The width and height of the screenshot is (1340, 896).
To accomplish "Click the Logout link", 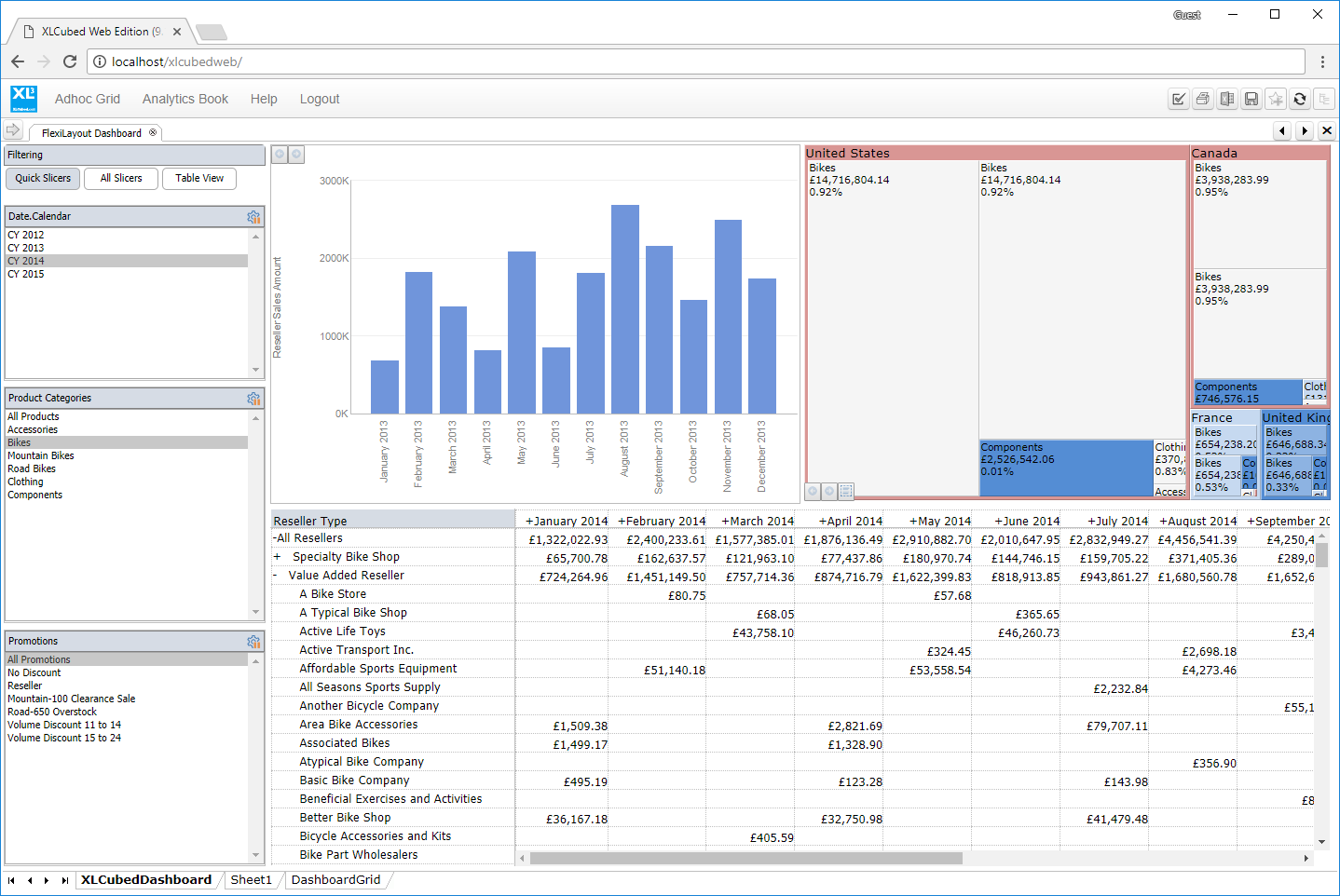I will 320,99.
